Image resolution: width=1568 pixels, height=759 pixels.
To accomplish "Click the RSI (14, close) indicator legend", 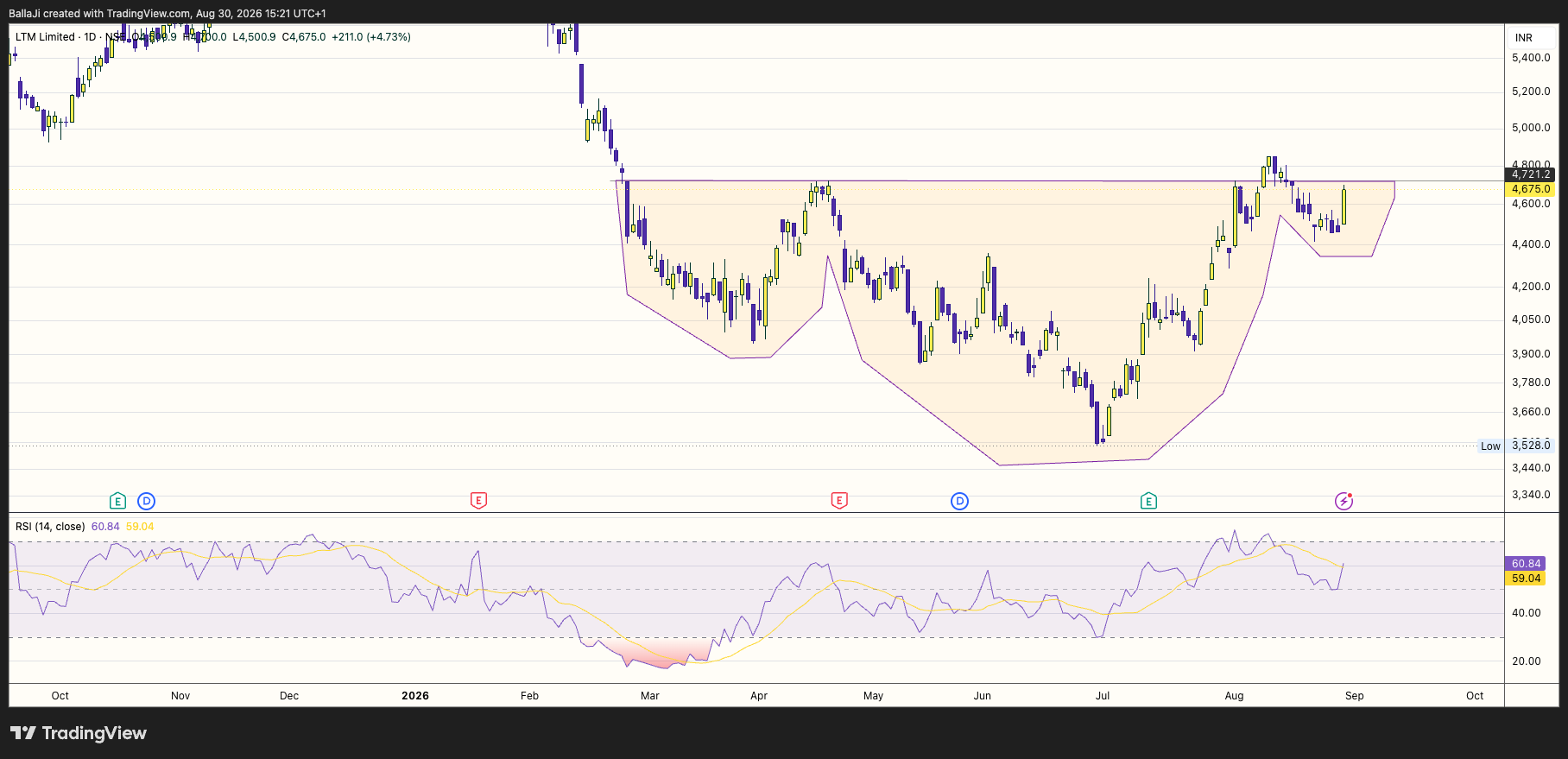I will (x=50, y=527).
